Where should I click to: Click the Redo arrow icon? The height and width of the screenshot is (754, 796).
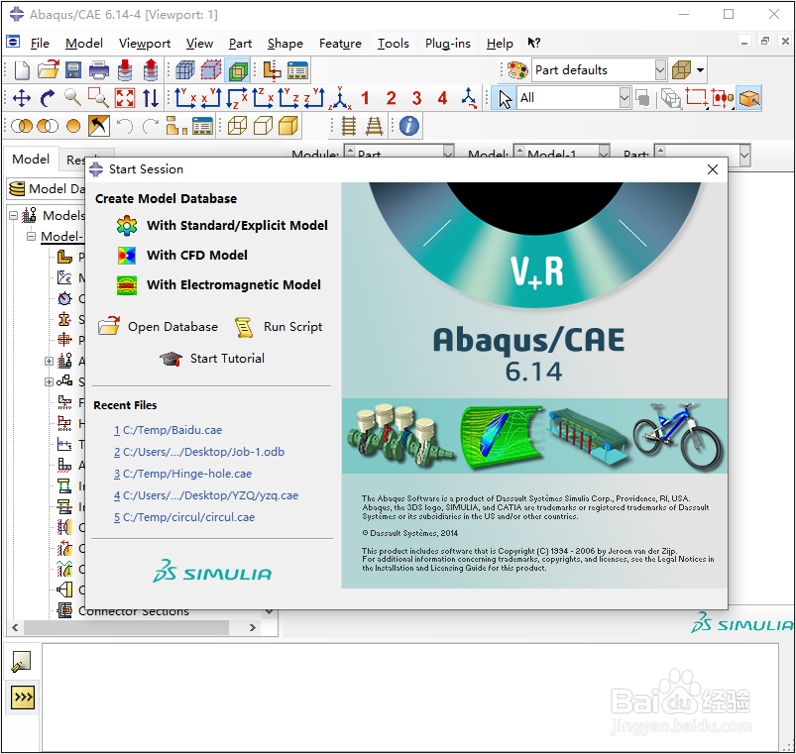tap(150, 126)
